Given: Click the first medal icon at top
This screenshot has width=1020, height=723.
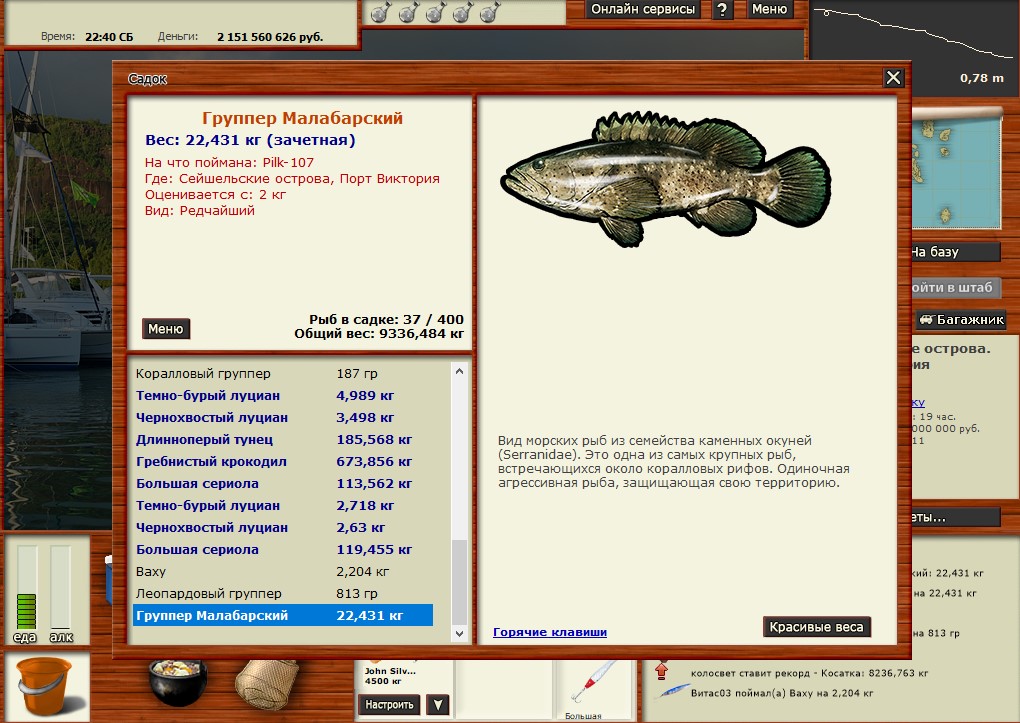Looking at the screenshot, I should pyautogui.click(x=380, y=12).
